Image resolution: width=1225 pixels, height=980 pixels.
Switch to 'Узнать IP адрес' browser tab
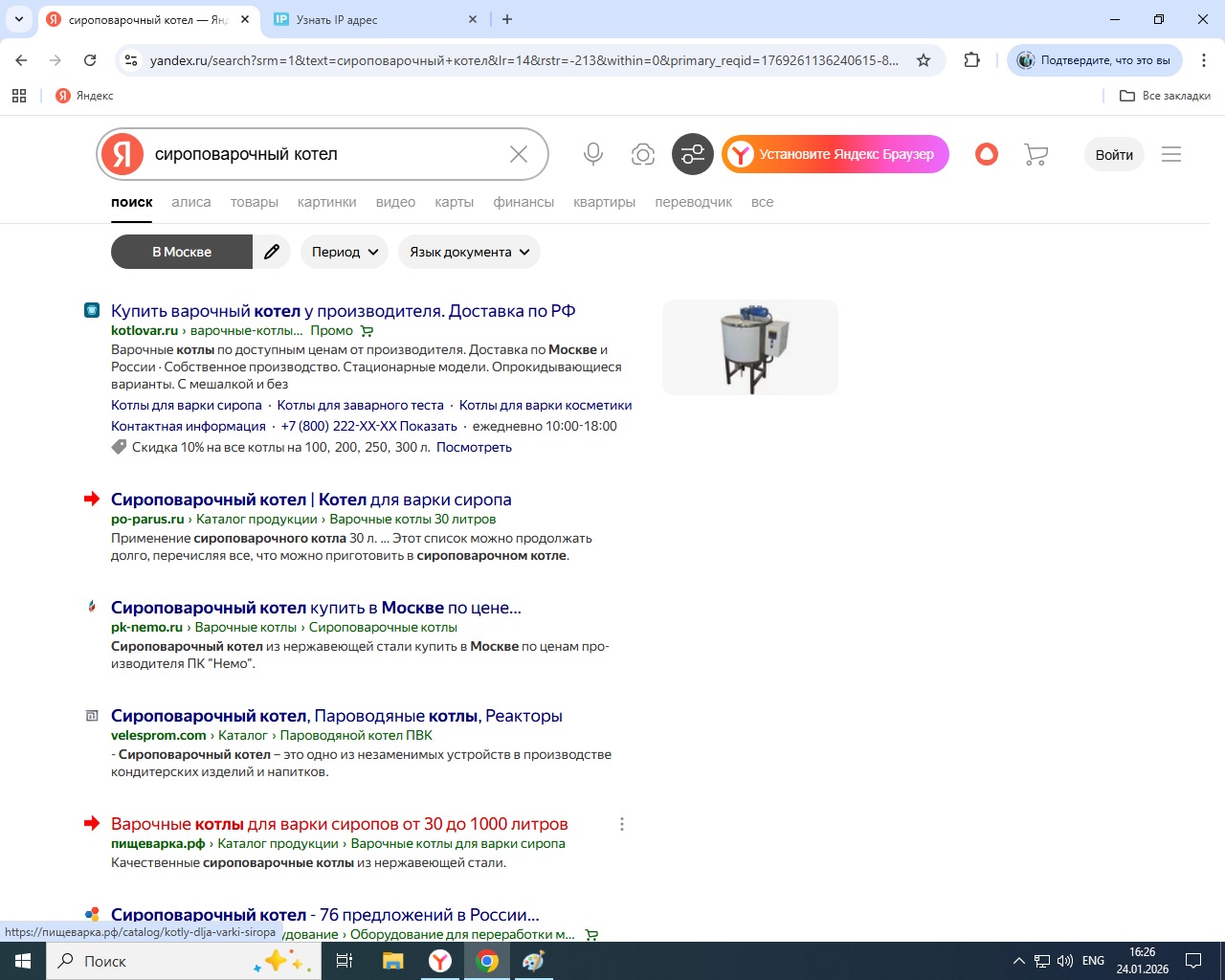(x=373, y=19)
